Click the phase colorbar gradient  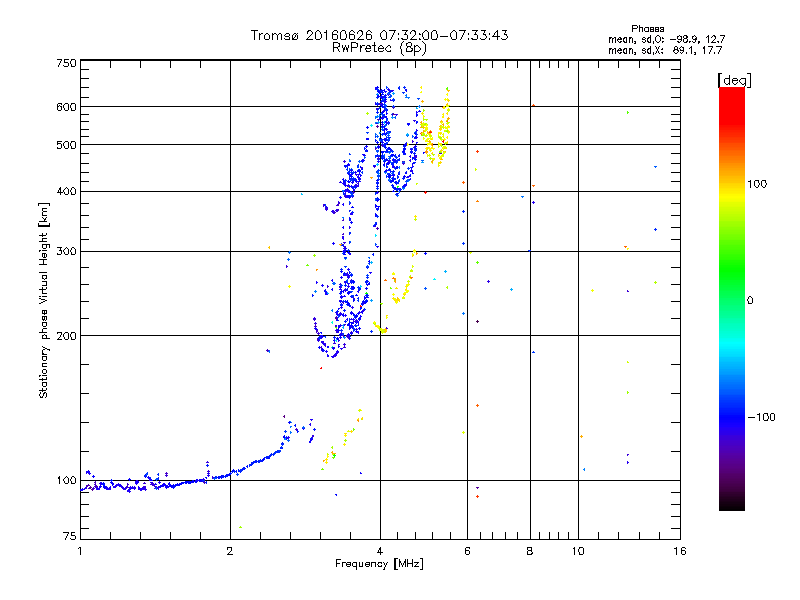pos(732,298)
